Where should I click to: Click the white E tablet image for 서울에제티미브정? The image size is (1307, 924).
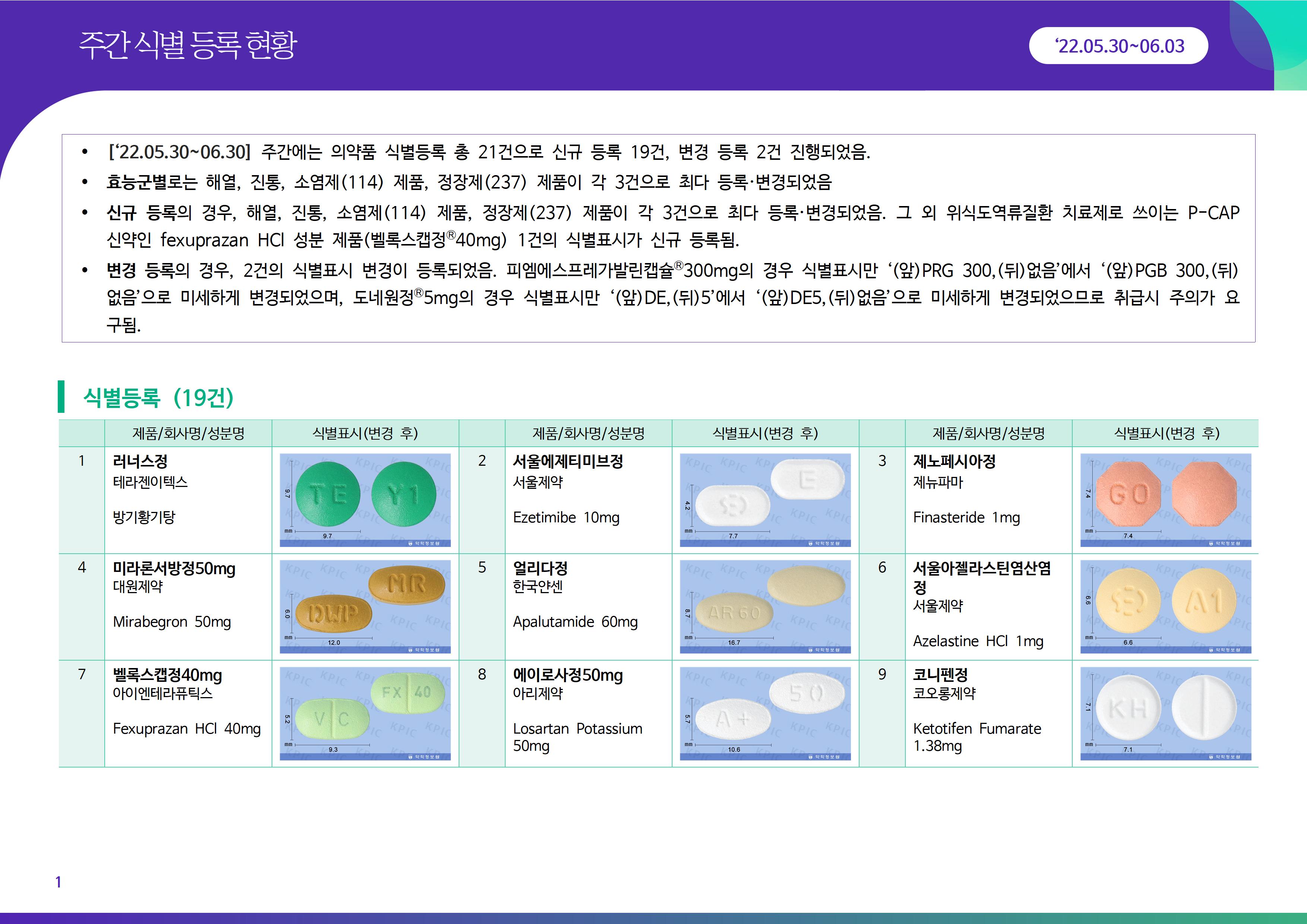pyautogui.click(x=765, y=499)
